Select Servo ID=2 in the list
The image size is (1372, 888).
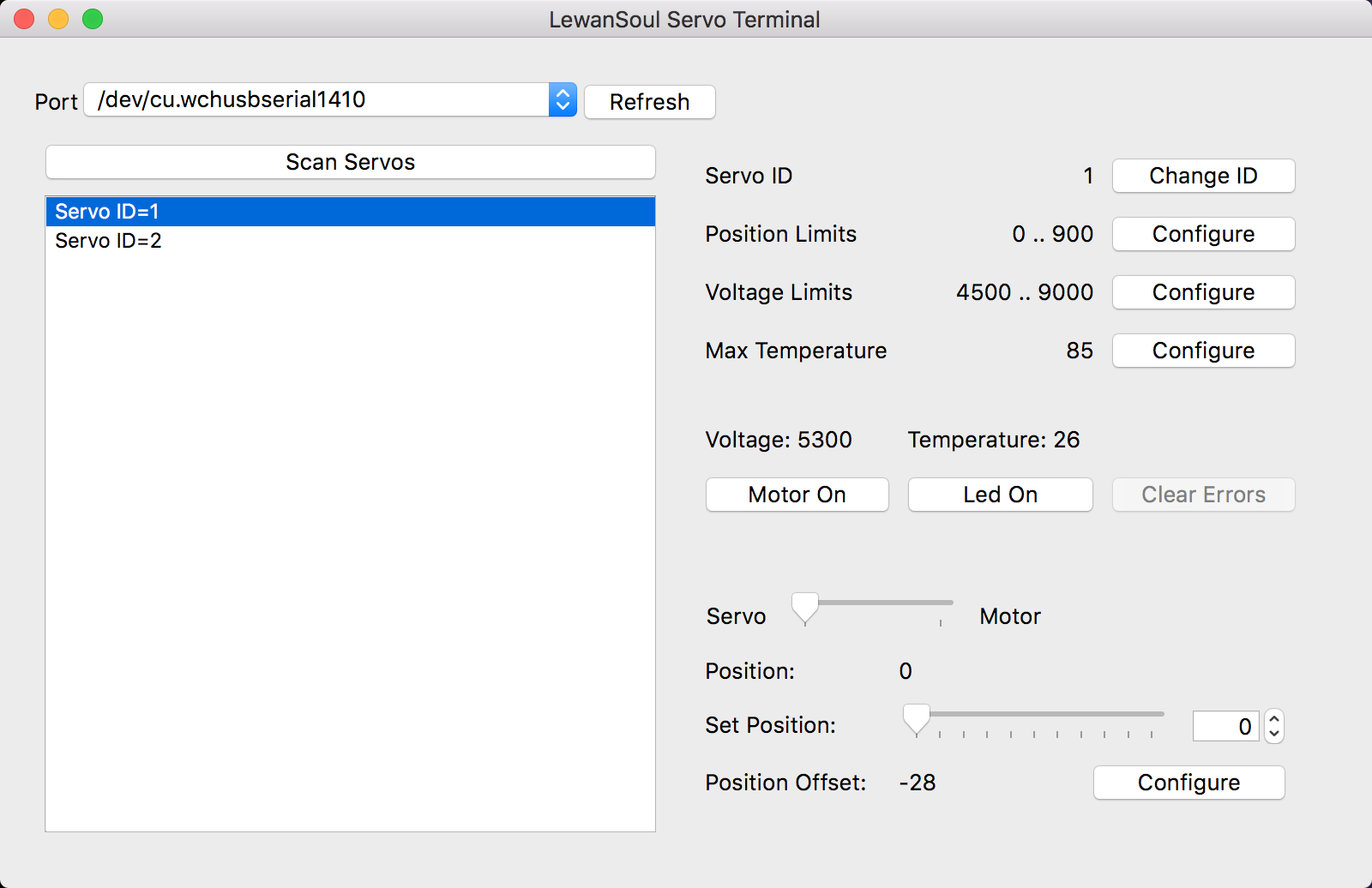[350, 241]
